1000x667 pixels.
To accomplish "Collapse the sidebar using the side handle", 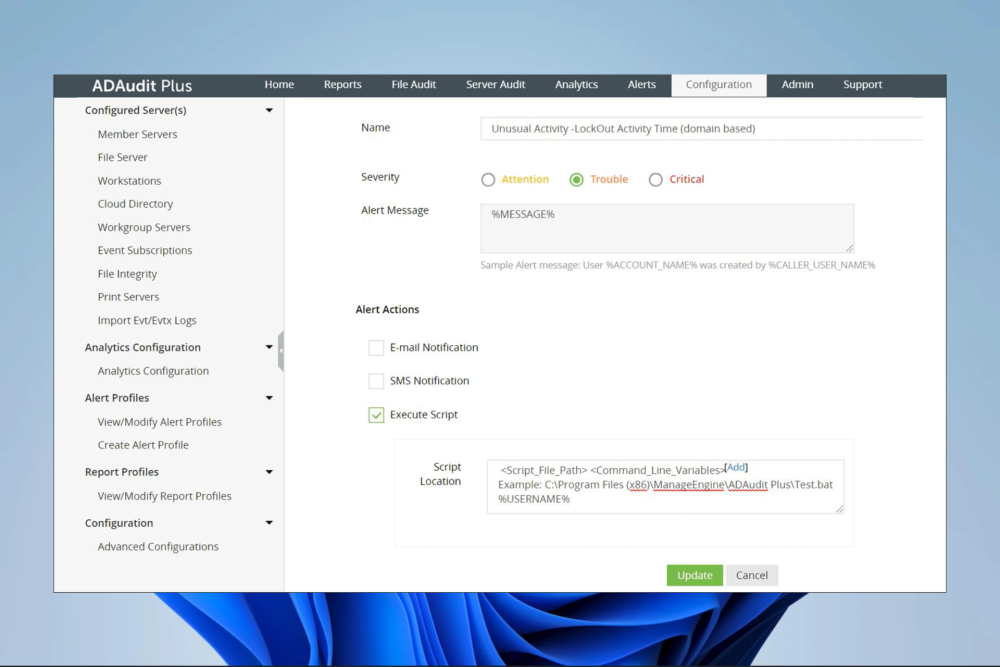I will [x=281, y=351].
